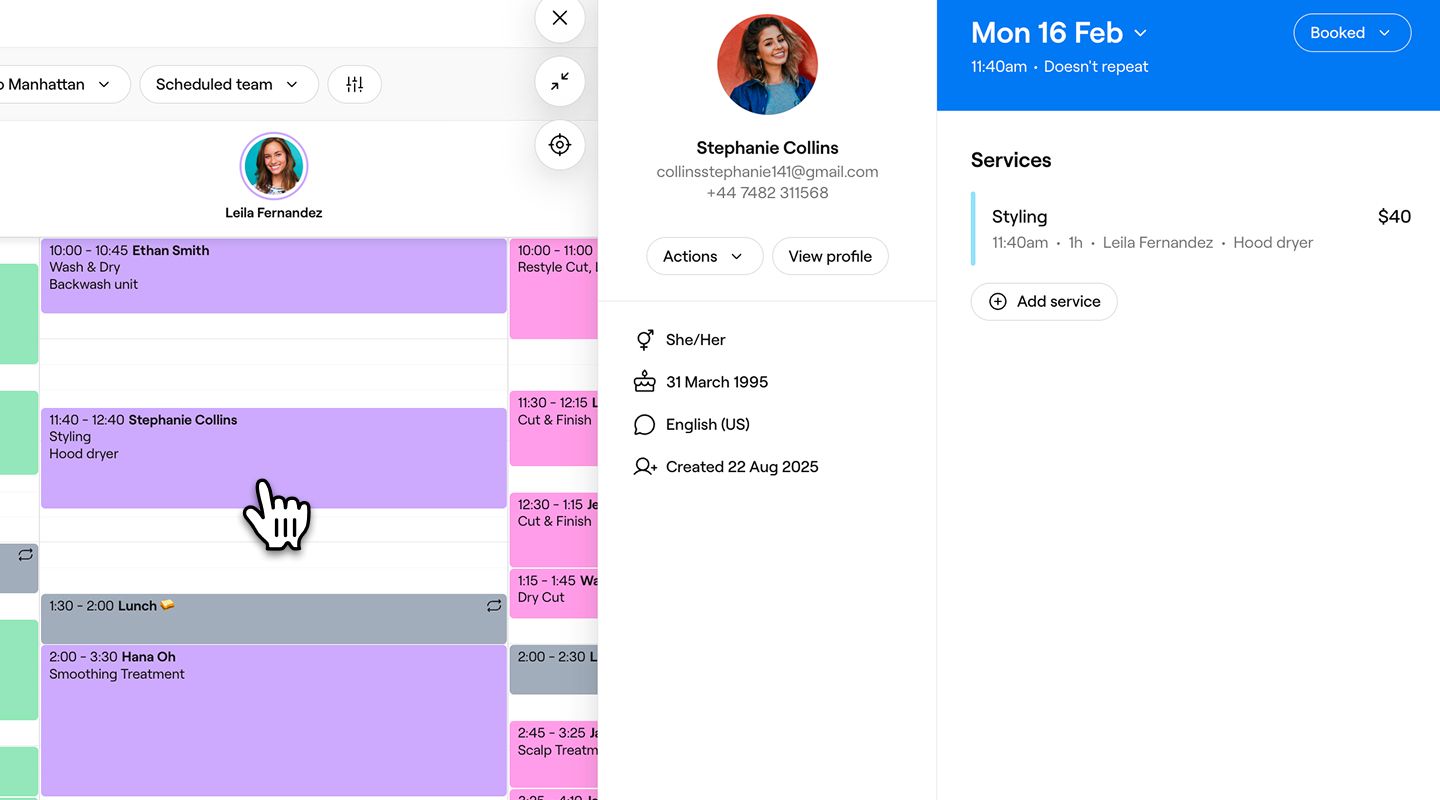1440x800 pixels.
Task: Click the crosshair locate icon
Action: pyautogui.click(x=560, y=145)
